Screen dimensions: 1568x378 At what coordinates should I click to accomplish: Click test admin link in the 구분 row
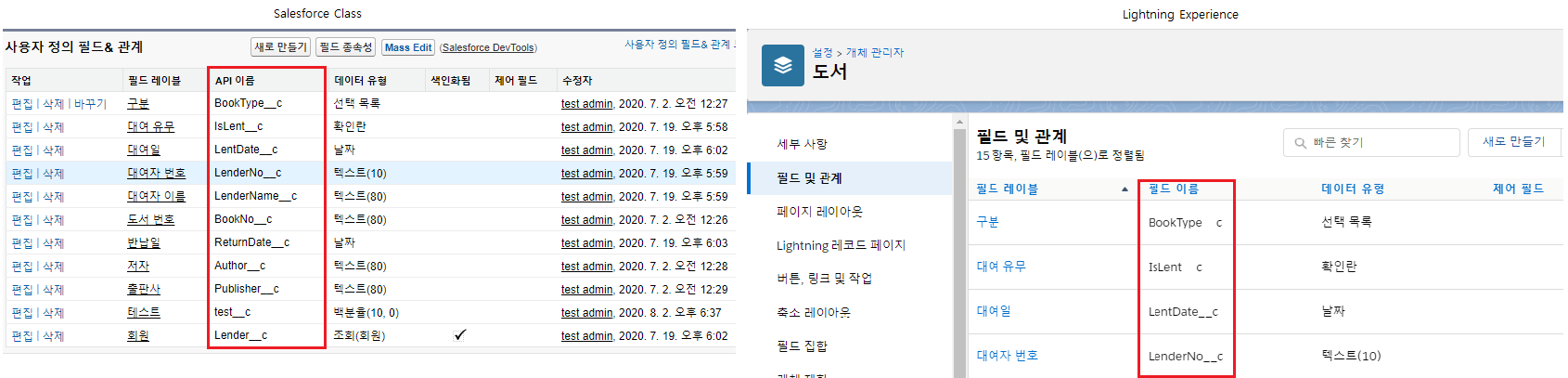(586, 104)
